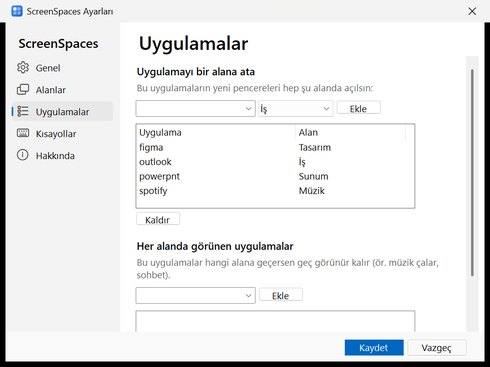Switch to the Alanlar page
Viewport: 490px width, 367px height.
63,90
